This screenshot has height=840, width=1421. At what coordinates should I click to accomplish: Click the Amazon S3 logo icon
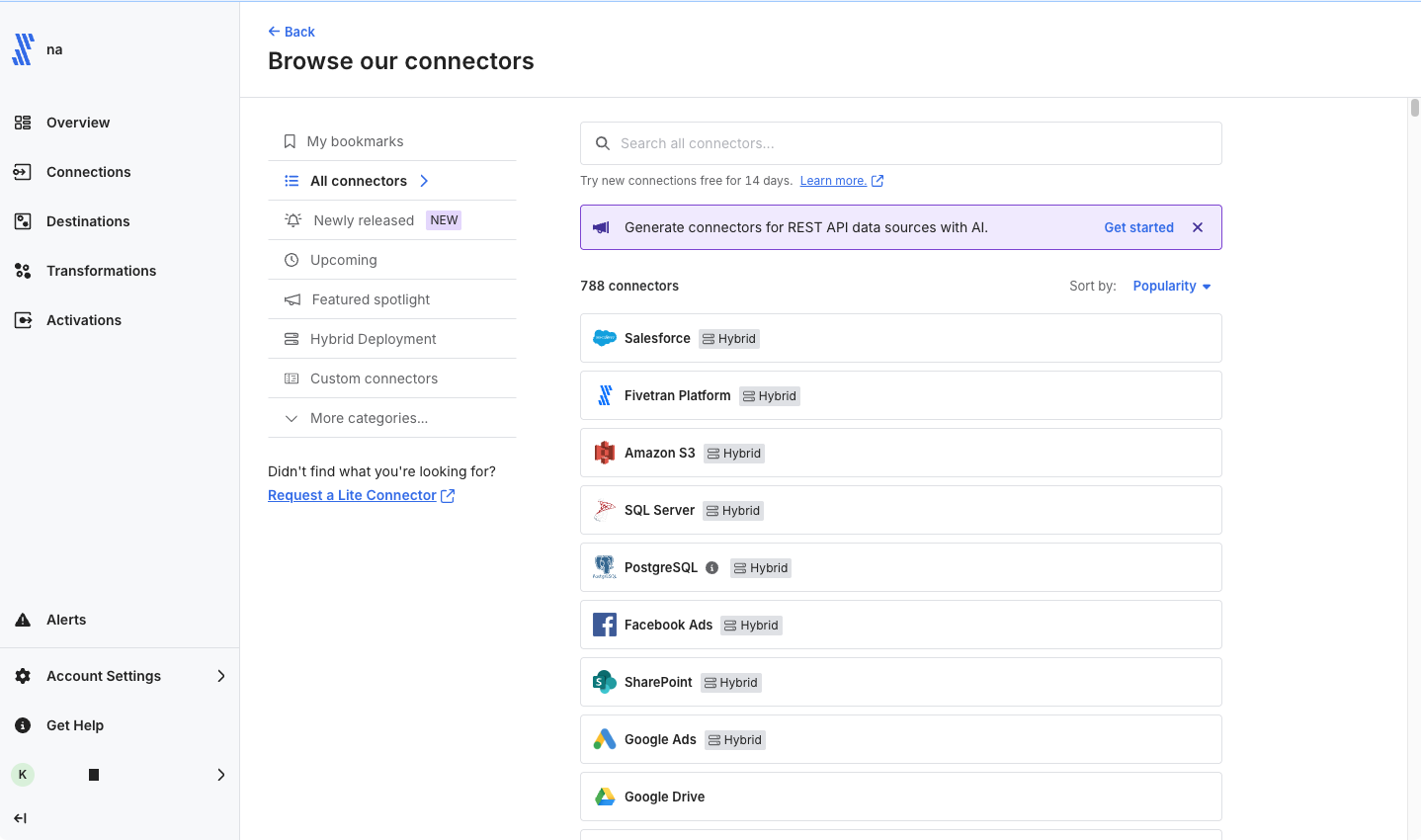pos(605,453)
